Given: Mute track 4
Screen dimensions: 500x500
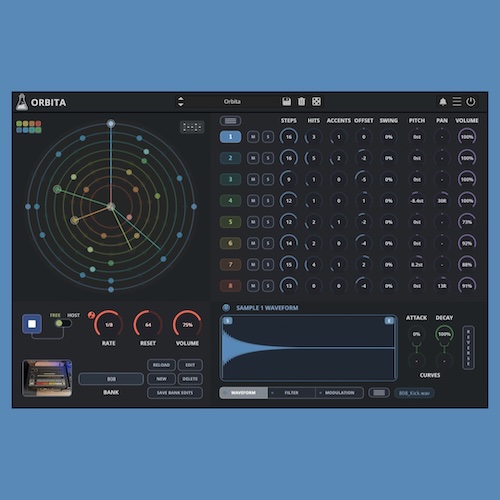Looking at the screenshot, I should pyautogui.click(x=253, y=201).
